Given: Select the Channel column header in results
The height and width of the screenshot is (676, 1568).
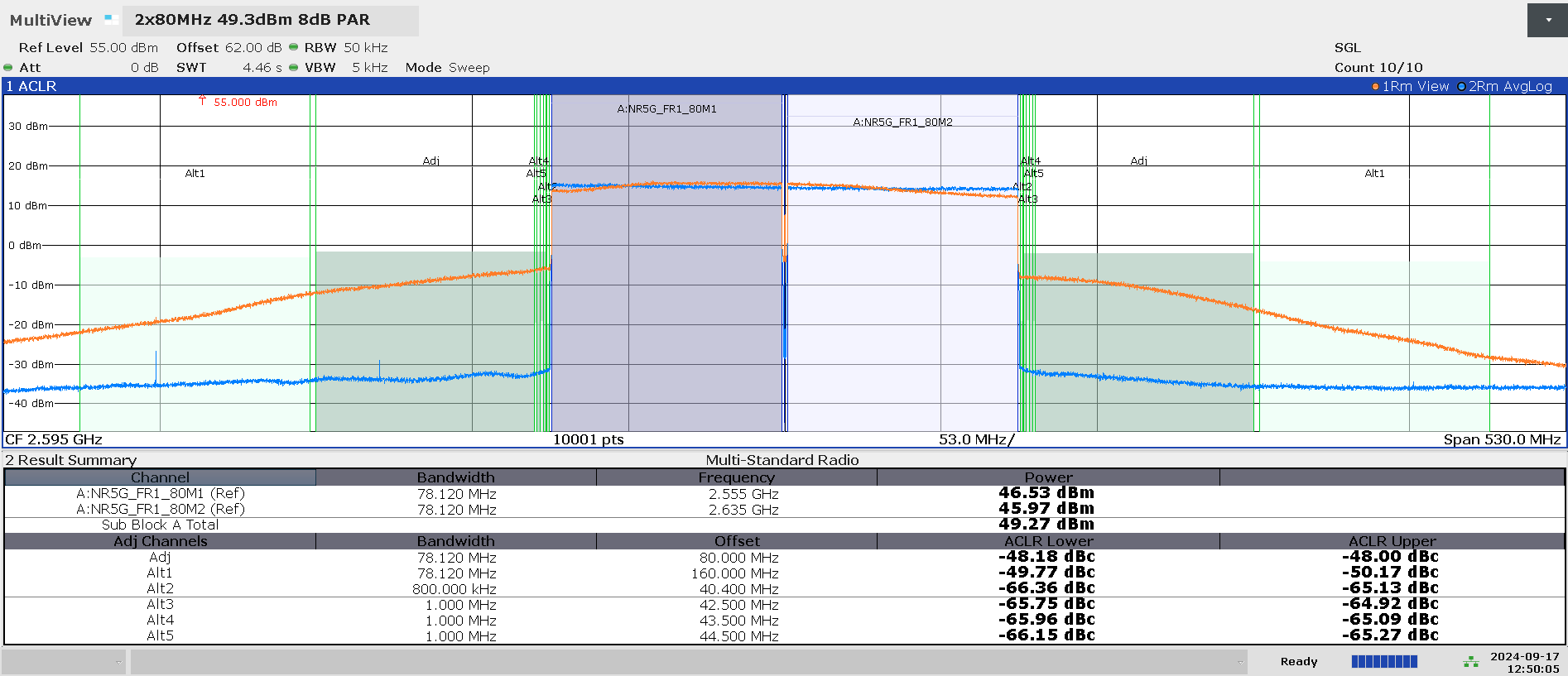Looking at the screenshot, I should pyautogui.click(x=160, y=477).
